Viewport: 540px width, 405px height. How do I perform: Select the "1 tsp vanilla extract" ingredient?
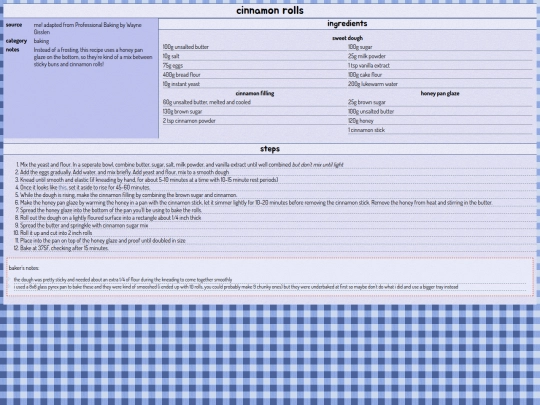click(x=369, y=65)
